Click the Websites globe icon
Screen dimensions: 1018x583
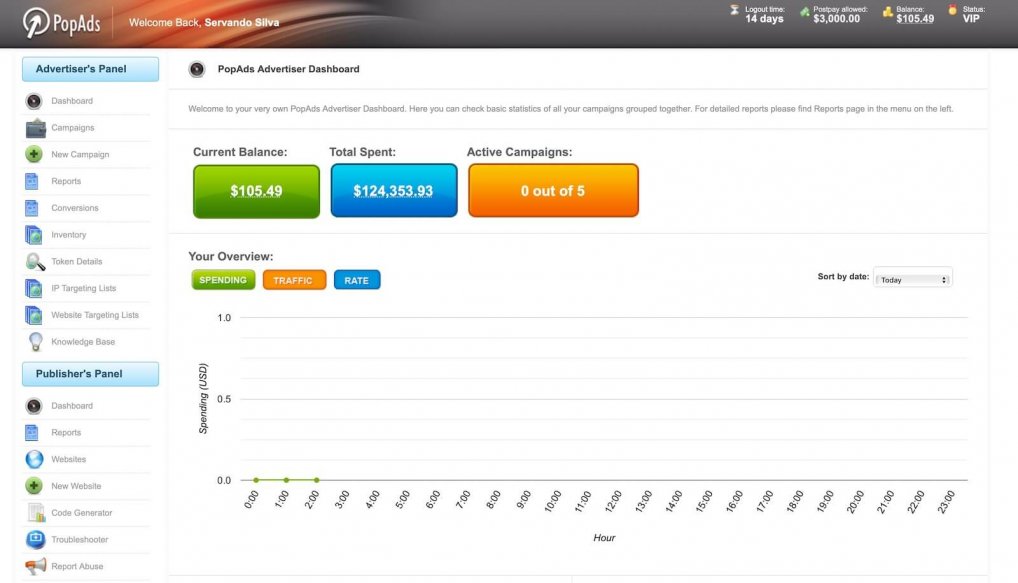pyautogui.click(x=34, y=459)
